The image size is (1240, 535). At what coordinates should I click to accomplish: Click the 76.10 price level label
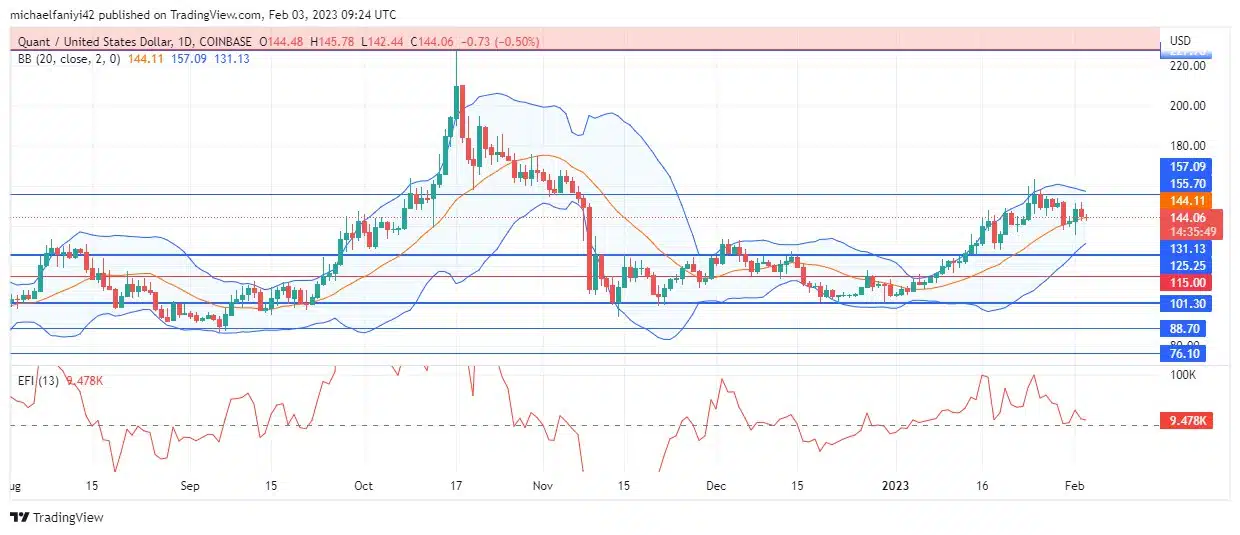coord(1185,354)
